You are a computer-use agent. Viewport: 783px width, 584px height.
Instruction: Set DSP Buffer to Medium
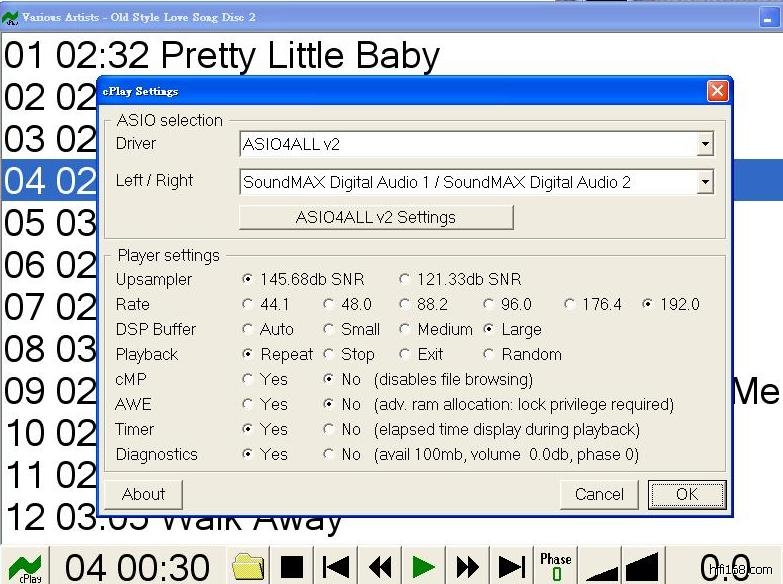(405, 329)
